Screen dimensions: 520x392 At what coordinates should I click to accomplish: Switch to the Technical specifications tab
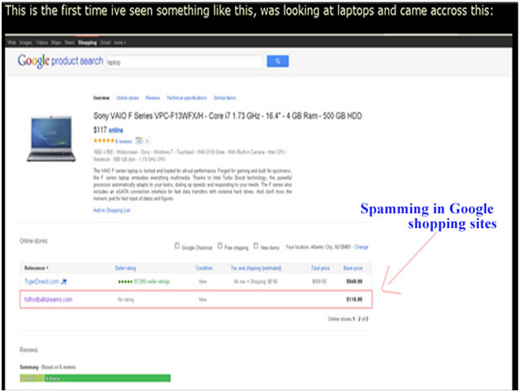click(x=187, y=98)
